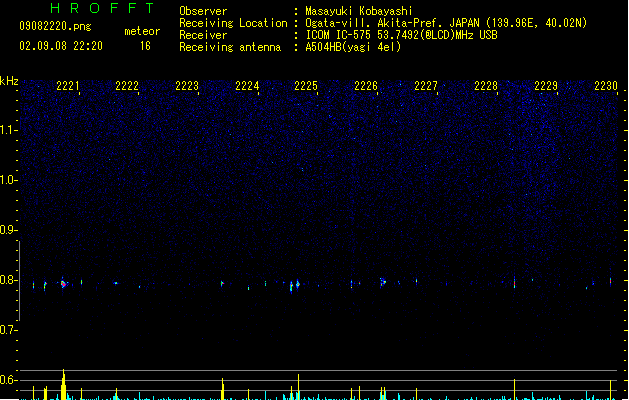
Task: Click the Observer label
Action: coord(203,11)
